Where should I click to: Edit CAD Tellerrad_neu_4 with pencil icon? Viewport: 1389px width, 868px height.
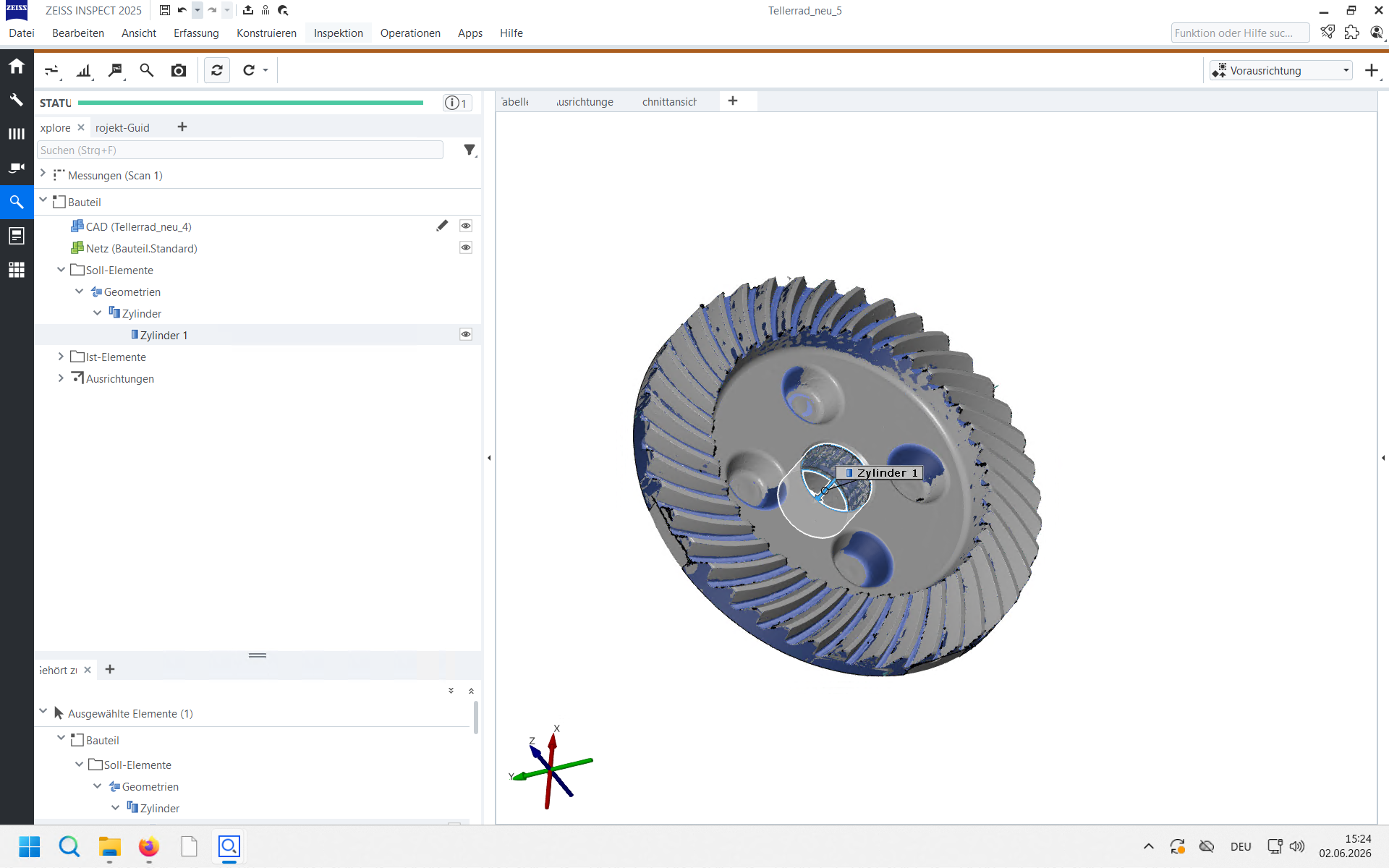tap(442, 226)
